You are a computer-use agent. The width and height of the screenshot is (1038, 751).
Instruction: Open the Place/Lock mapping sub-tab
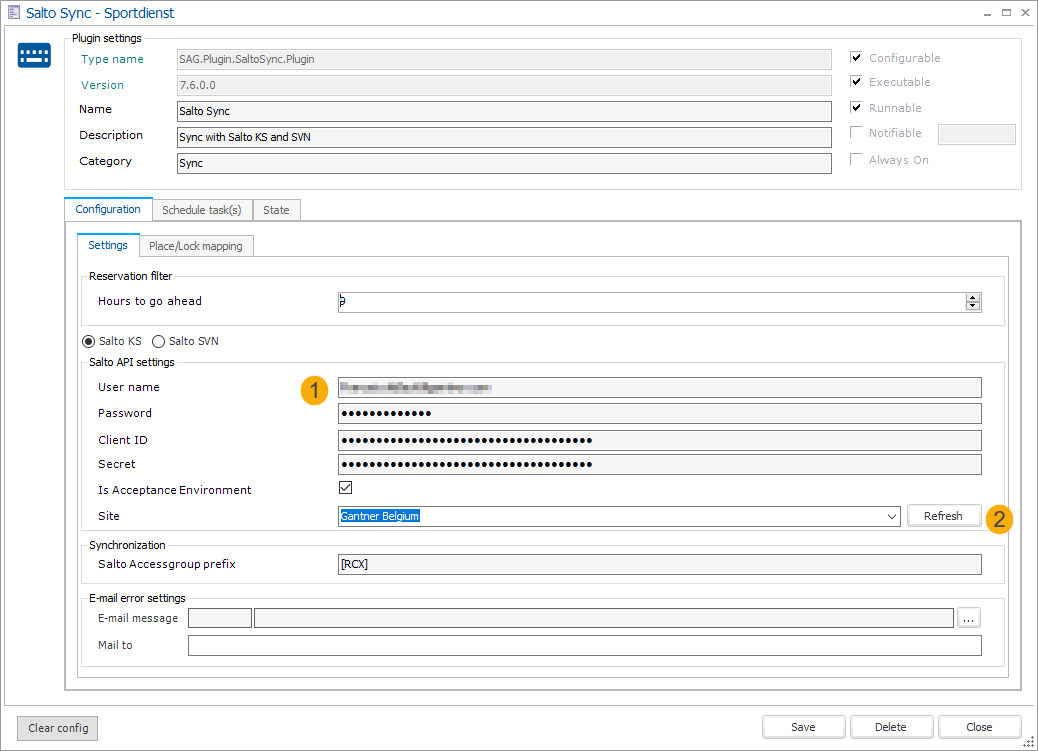[195, 246]
